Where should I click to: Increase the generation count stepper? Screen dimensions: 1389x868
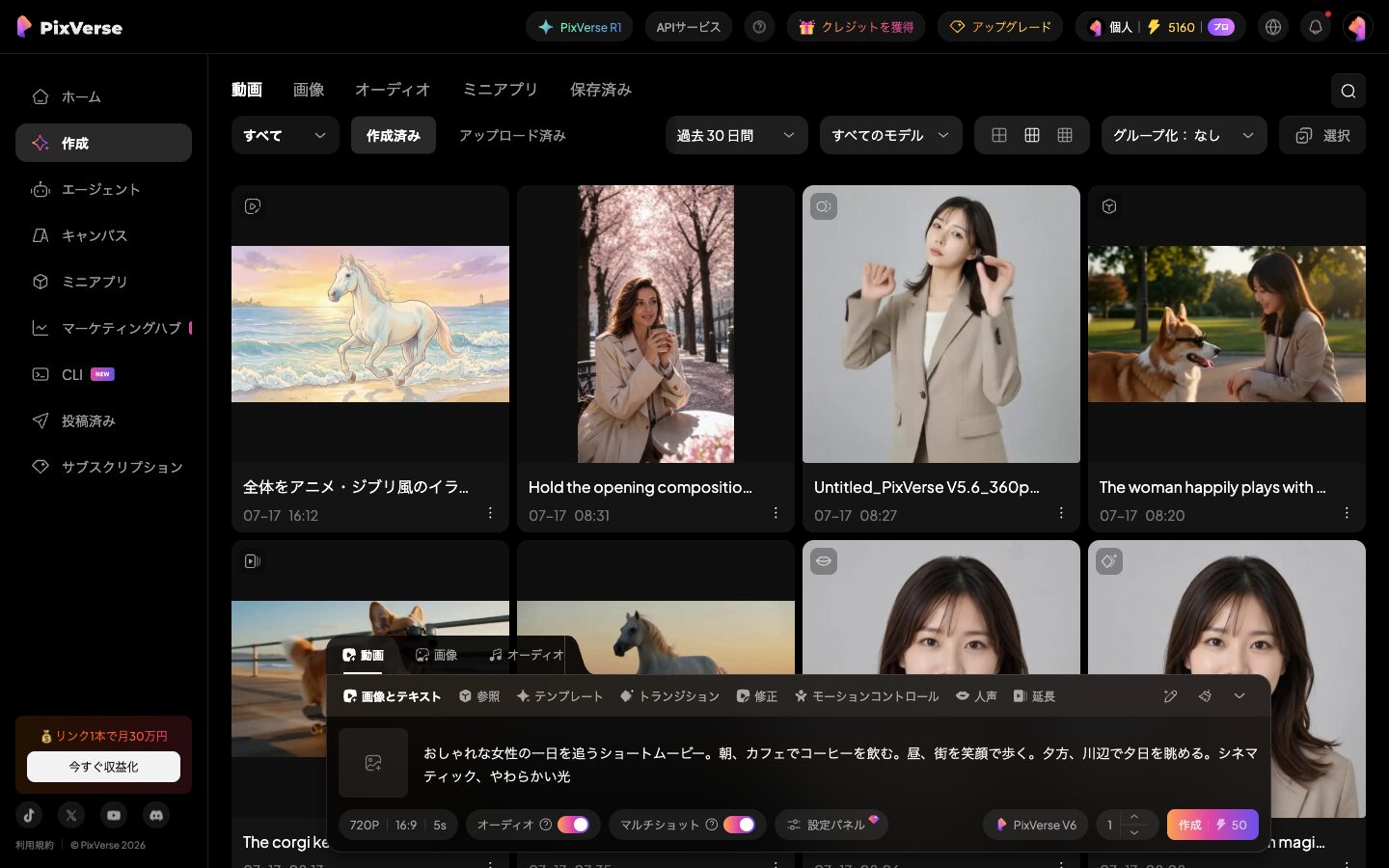point(1134,817)
